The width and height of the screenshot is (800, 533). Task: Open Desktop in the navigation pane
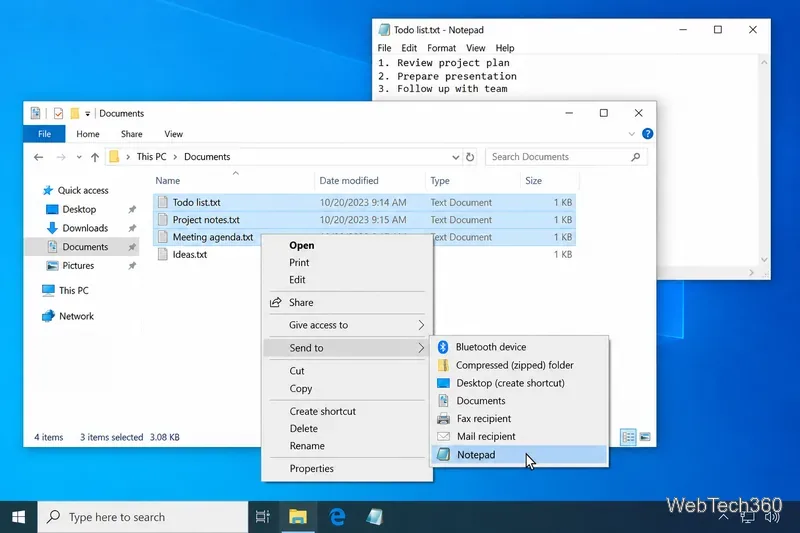(79, 209)
